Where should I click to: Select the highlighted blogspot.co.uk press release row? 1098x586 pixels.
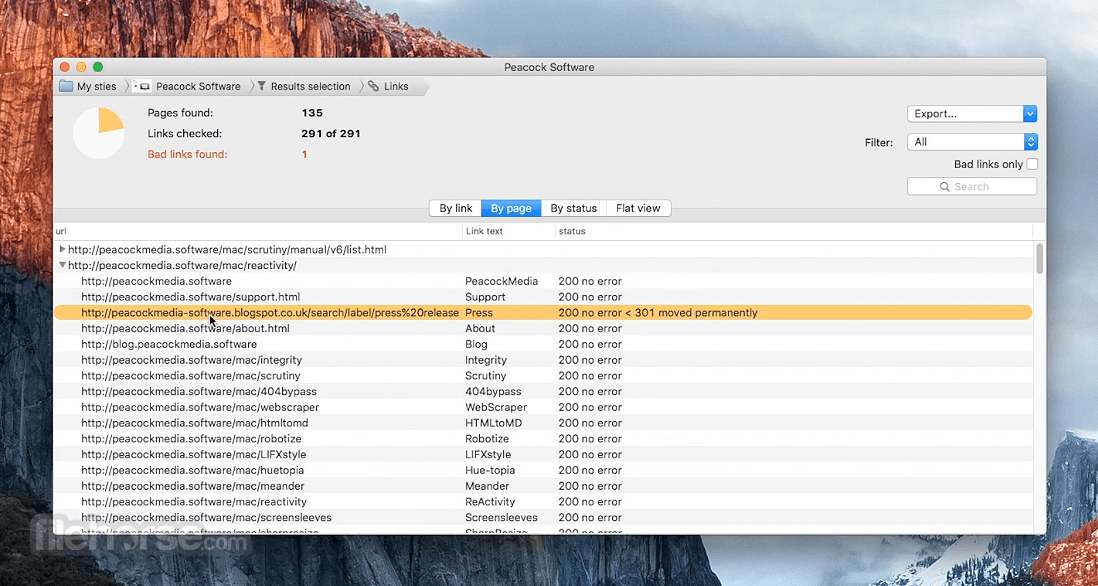(543, 313)
